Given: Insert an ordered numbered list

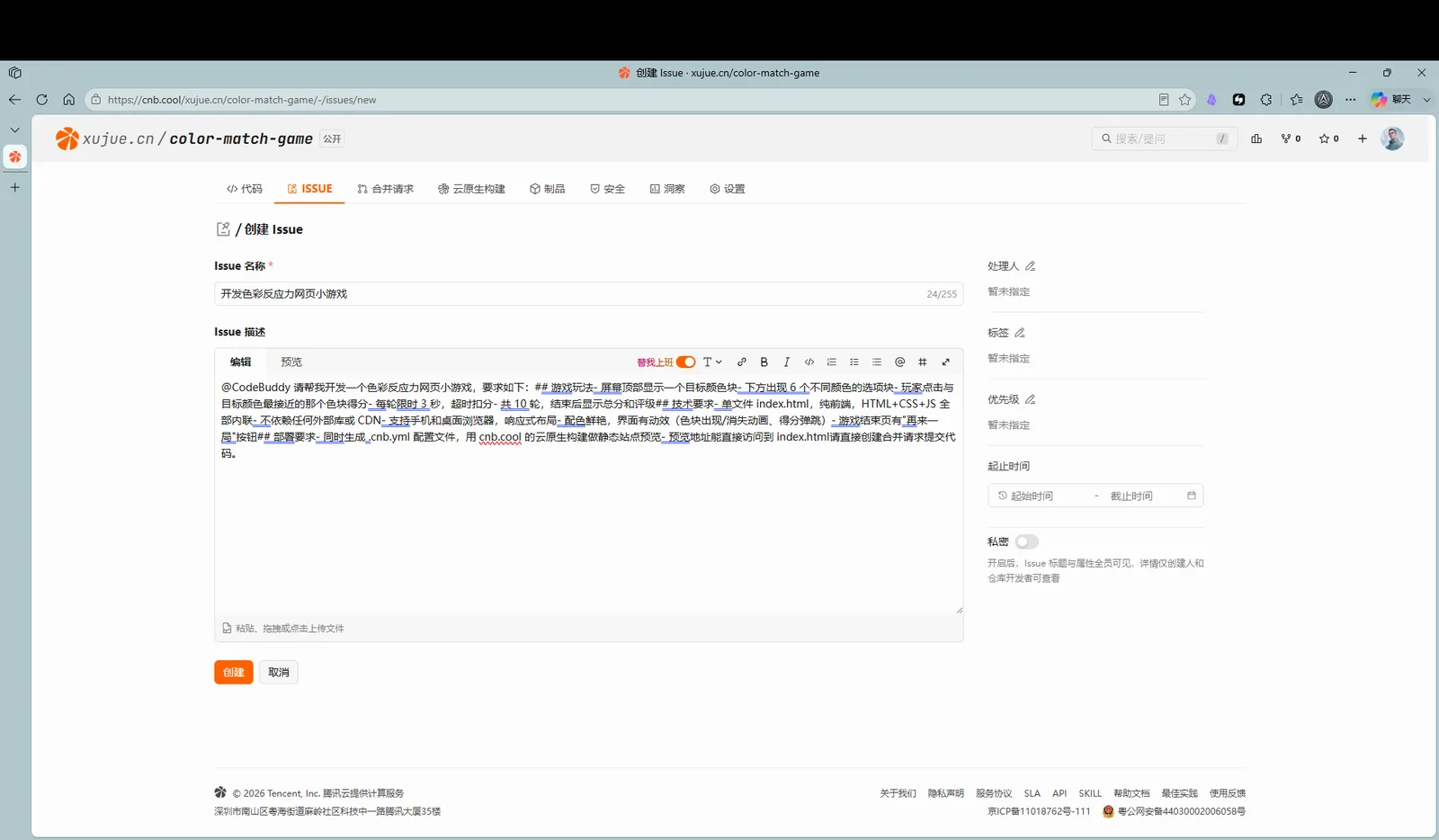Looking at the screenshot, I should (832, 362).
